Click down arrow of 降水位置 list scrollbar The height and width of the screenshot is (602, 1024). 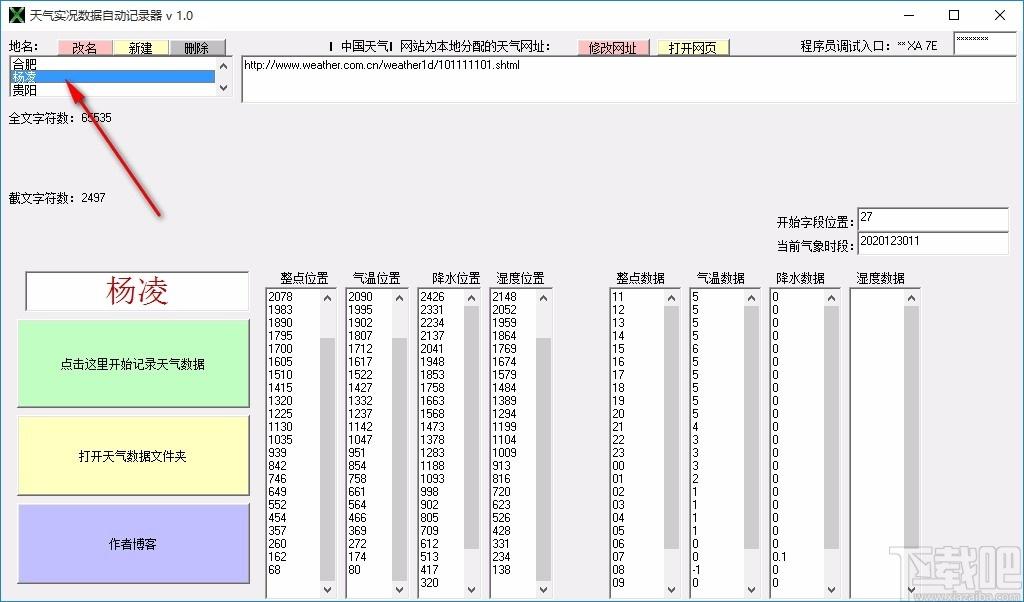[472, 589]
